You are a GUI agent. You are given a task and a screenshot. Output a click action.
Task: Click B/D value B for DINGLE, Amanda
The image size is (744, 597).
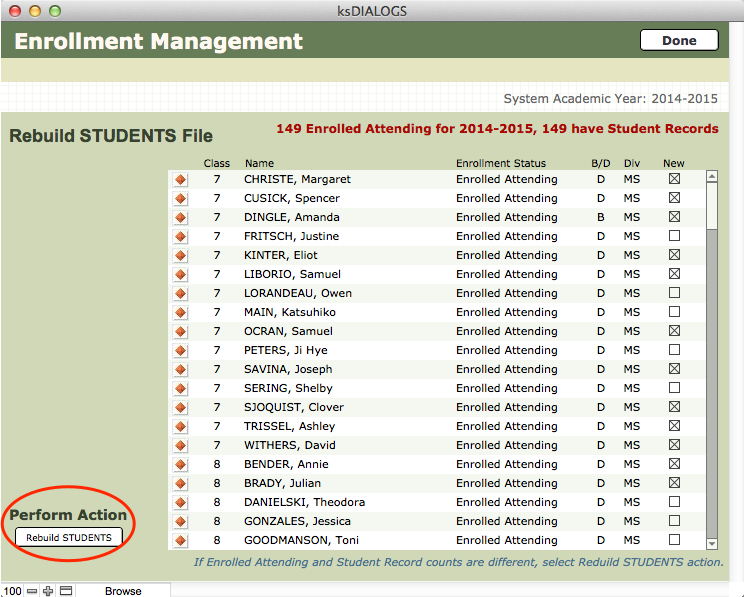tap(601, 217)
